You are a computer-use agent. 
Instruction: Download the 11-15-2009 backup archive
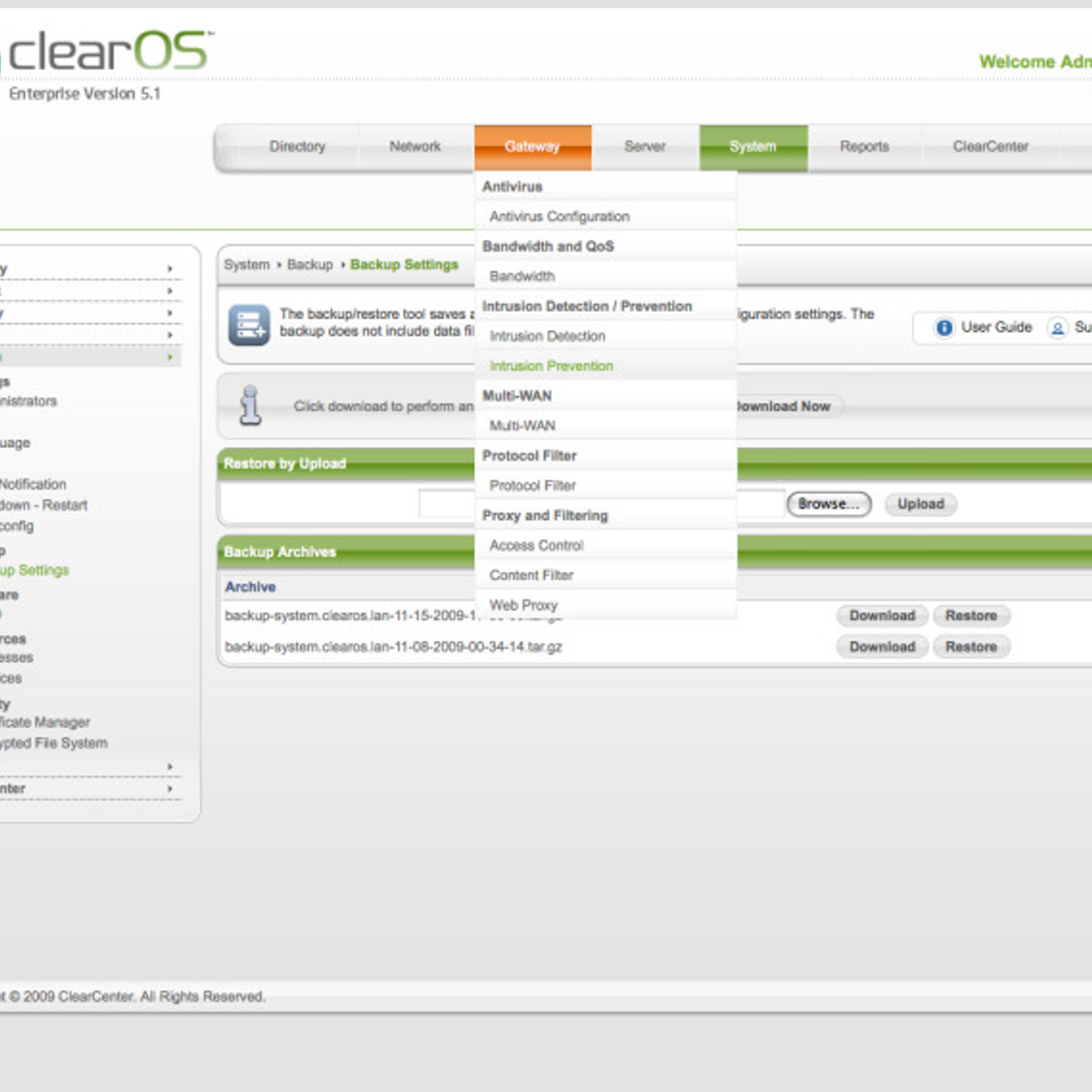click(x=882, y=616)
